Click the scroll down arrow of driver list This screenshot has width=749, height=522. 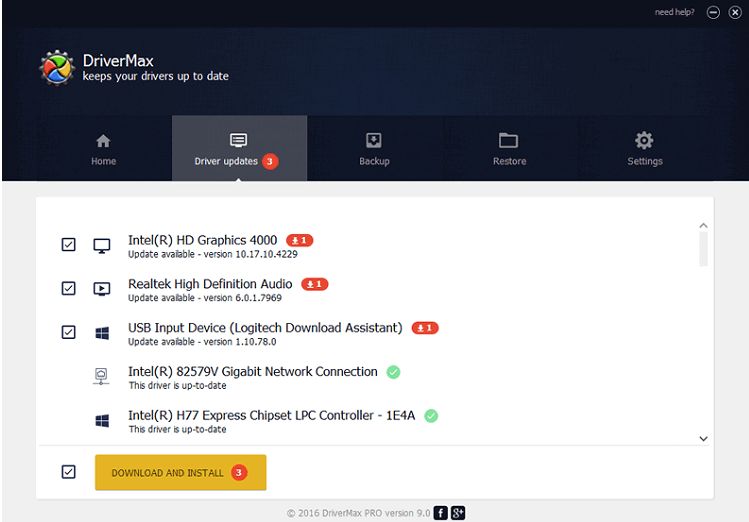tap(703, 438)
